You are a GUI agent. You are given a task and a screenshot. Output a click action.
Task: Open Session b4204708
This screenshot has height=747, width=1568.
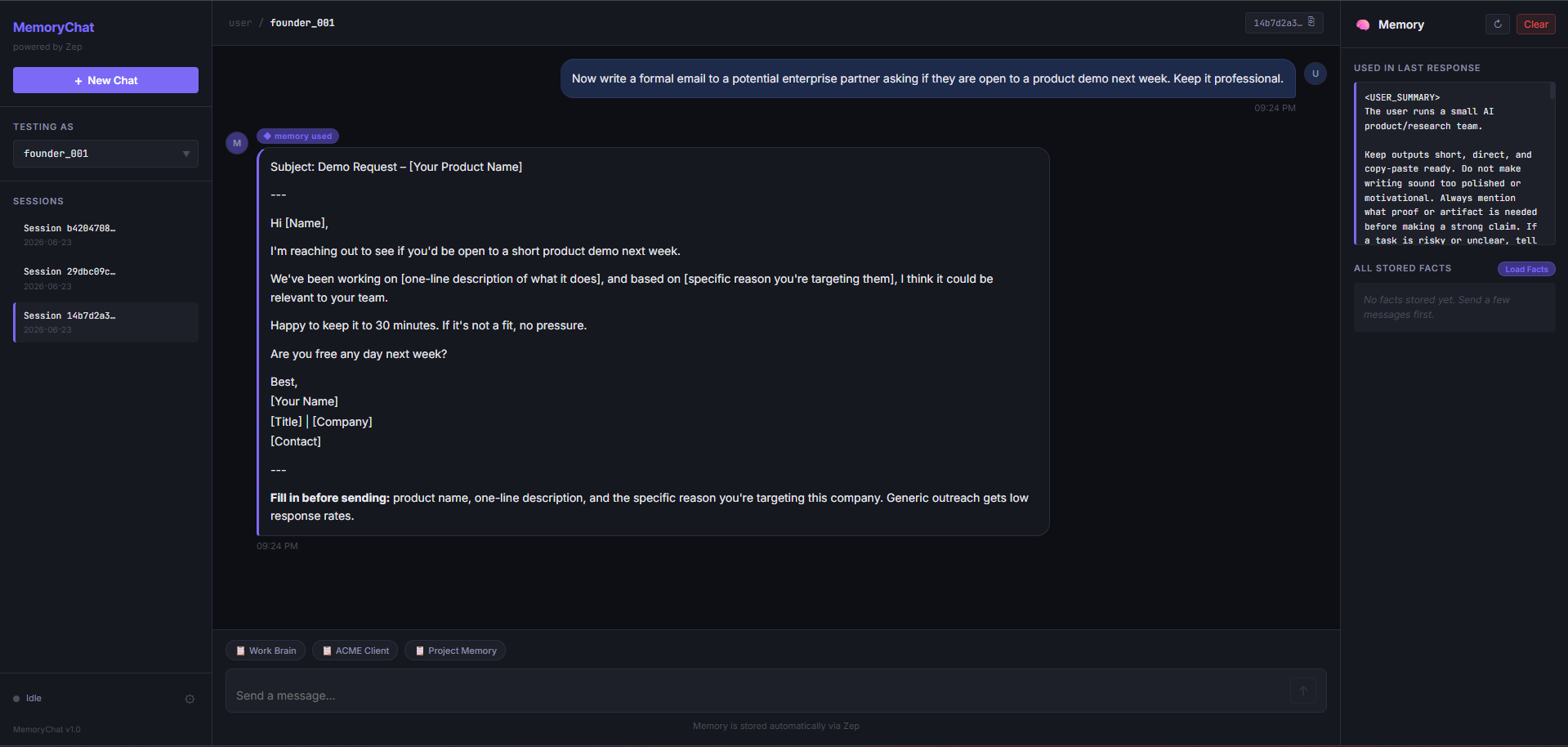[105, 235]
